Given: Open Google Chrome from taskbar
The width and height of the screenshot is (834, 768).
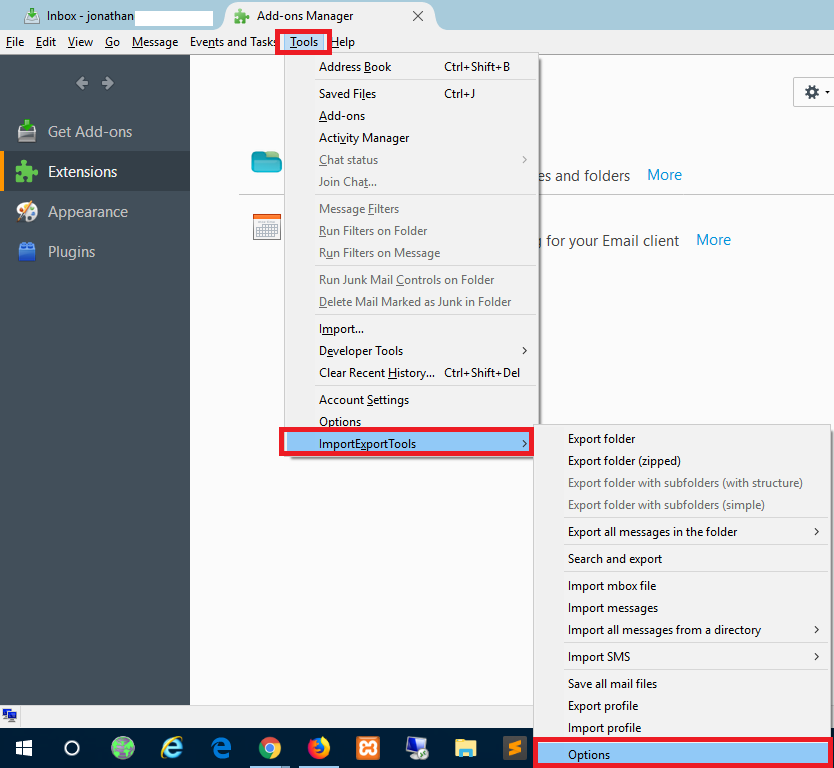Looking at the screenshot, I should [x=270, y=748].
